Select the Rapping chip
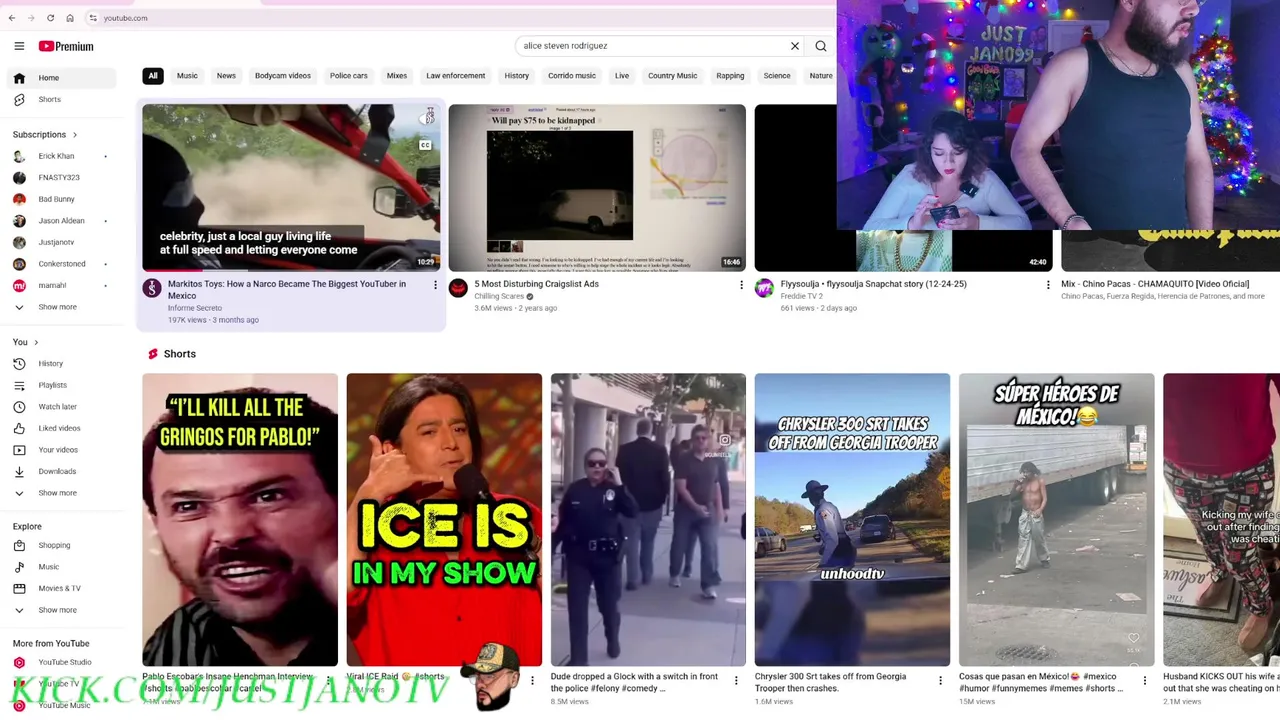The image size is (1280, 720). pos(730,76)
